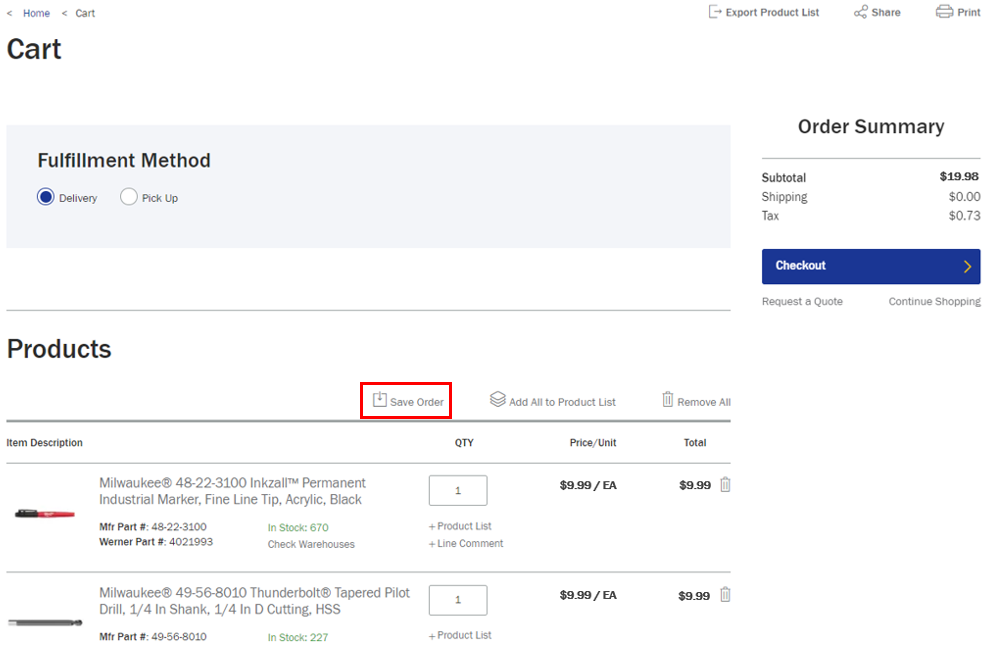The image size is (985, 670).
Task: Click the Inkzall marker product thumbnail
Action: (x=45, y=514)
